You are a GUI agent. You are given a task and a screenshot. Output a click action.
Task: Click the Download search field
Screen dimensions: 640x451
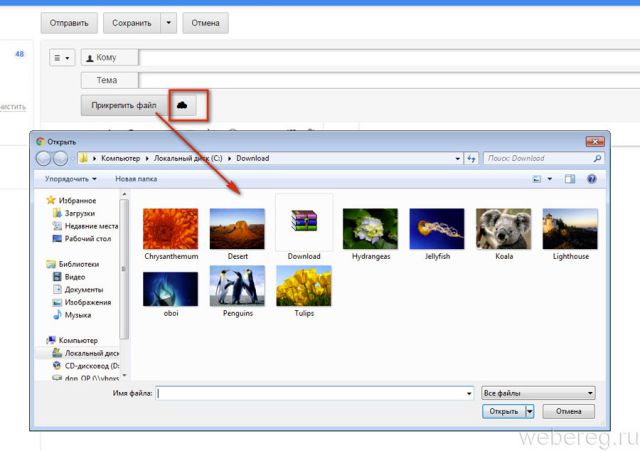tap(538, 158)
